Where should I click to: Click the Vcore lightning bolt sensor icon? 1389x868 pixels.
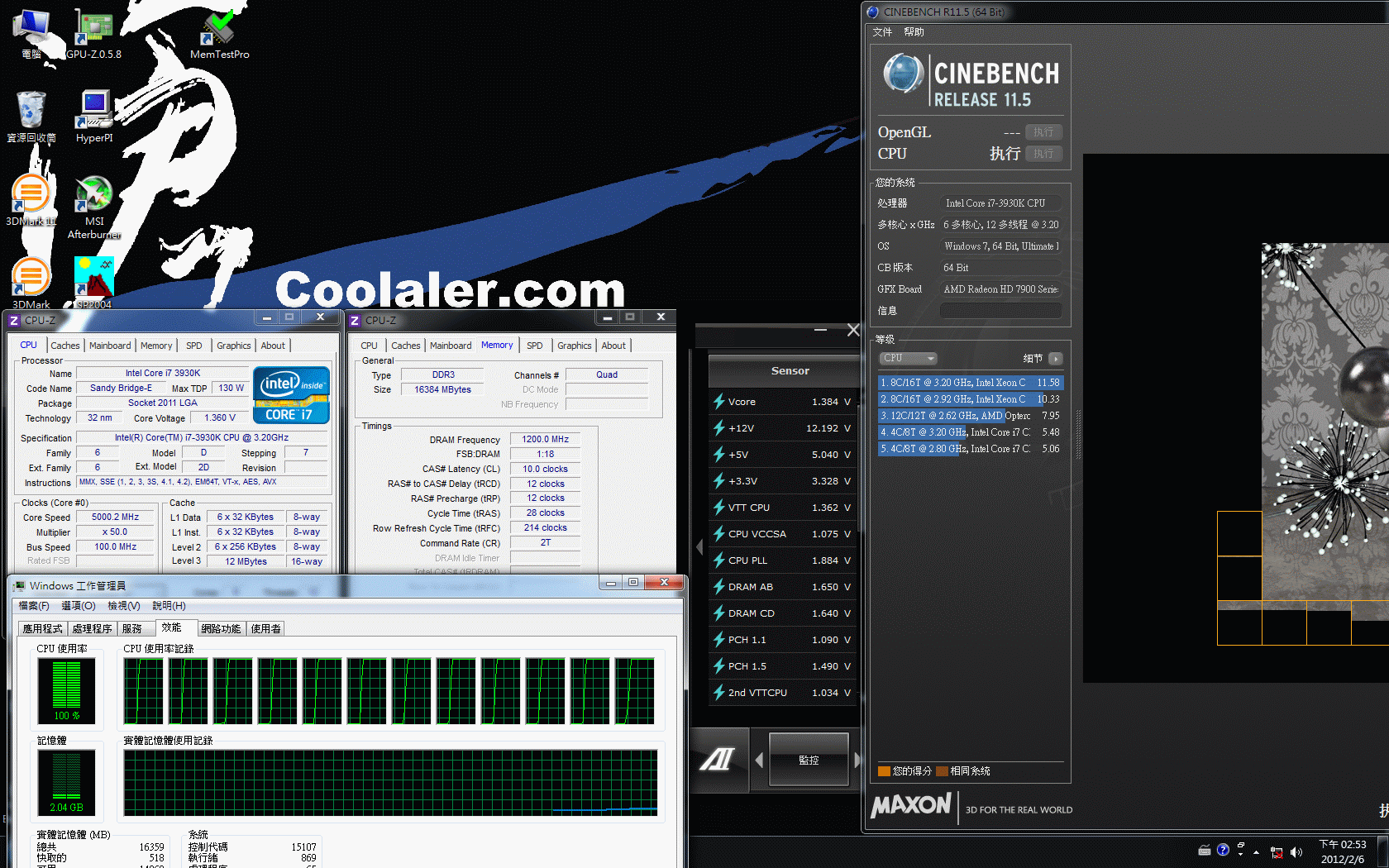(719, 402)
